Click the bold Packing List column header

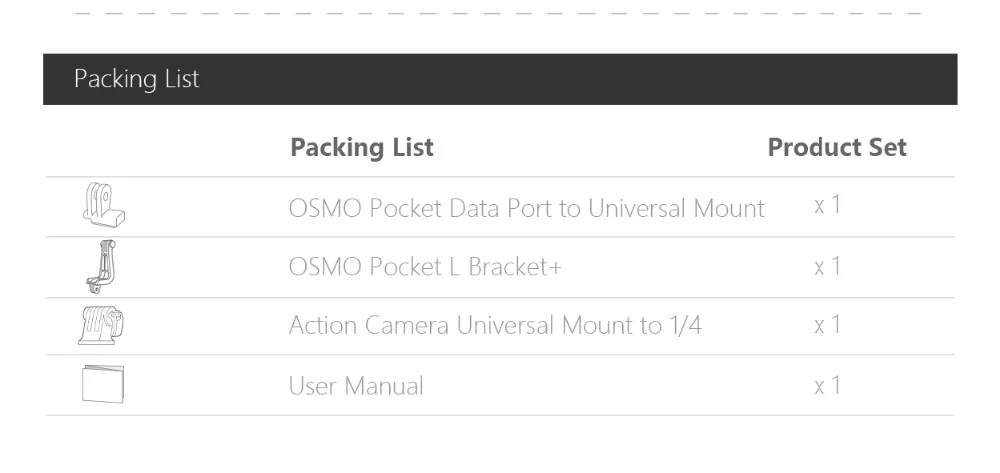pos(362,148)
